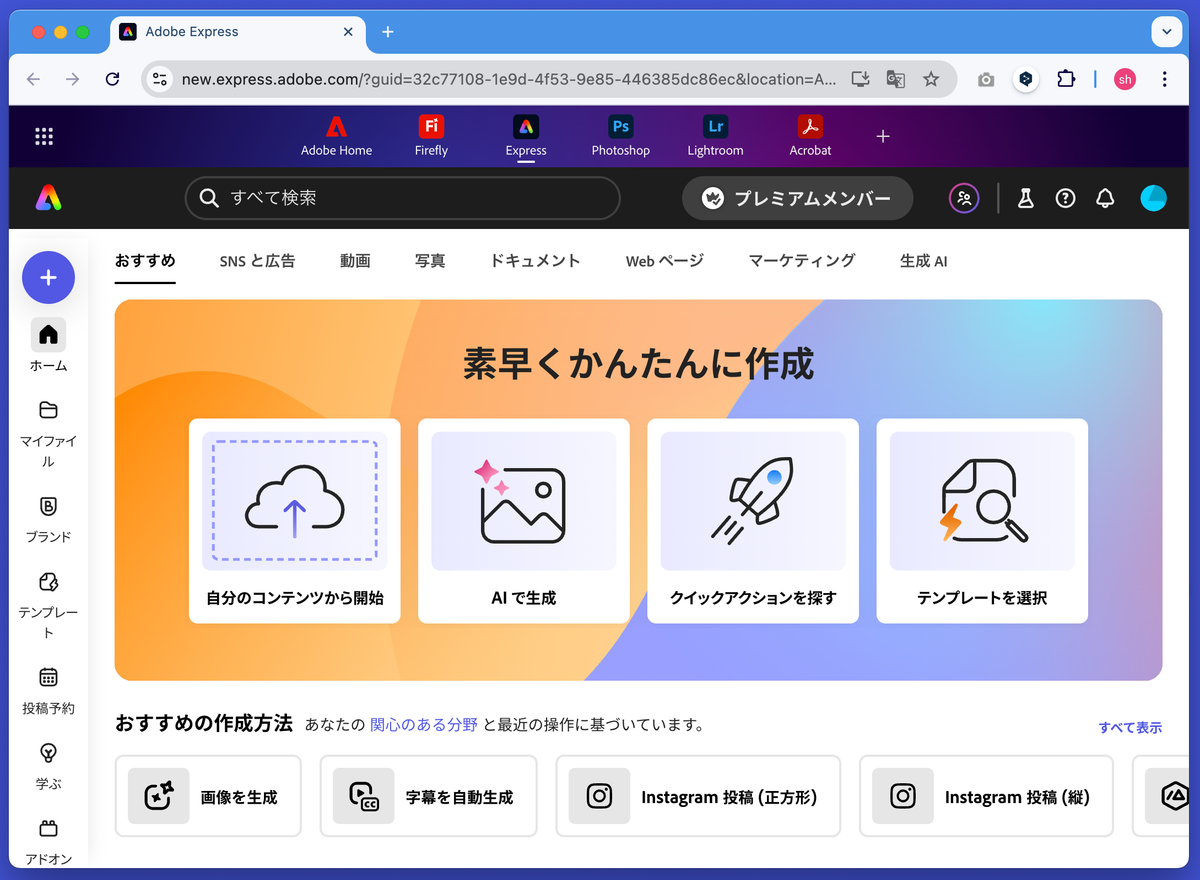Choose the テンプレートを選択 card
1200x880 pixels.
pyautogui.click(x=982, y=521)
